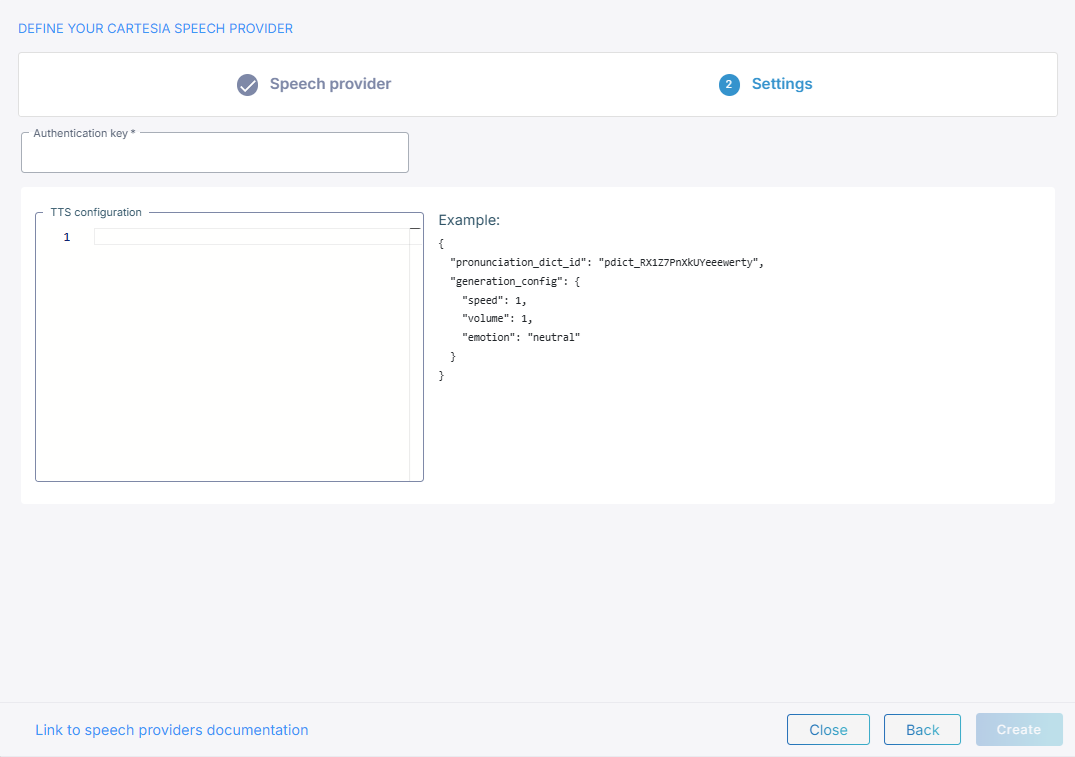Image resolution: width=1075 pixels, height=757 pixels.
Task: Click the Define Your Cartesia Speech Provider title
Action: point(156,28)
